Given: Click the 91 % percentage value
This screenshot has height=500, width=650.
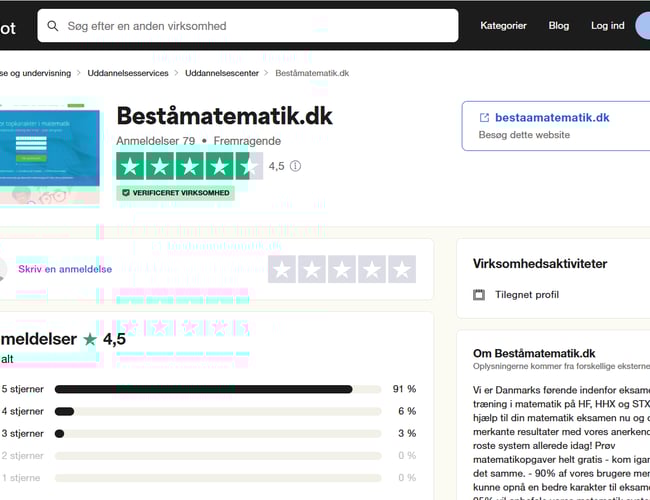Looking at the screenshot, I should pyautogui.click(x=404, y=389).
